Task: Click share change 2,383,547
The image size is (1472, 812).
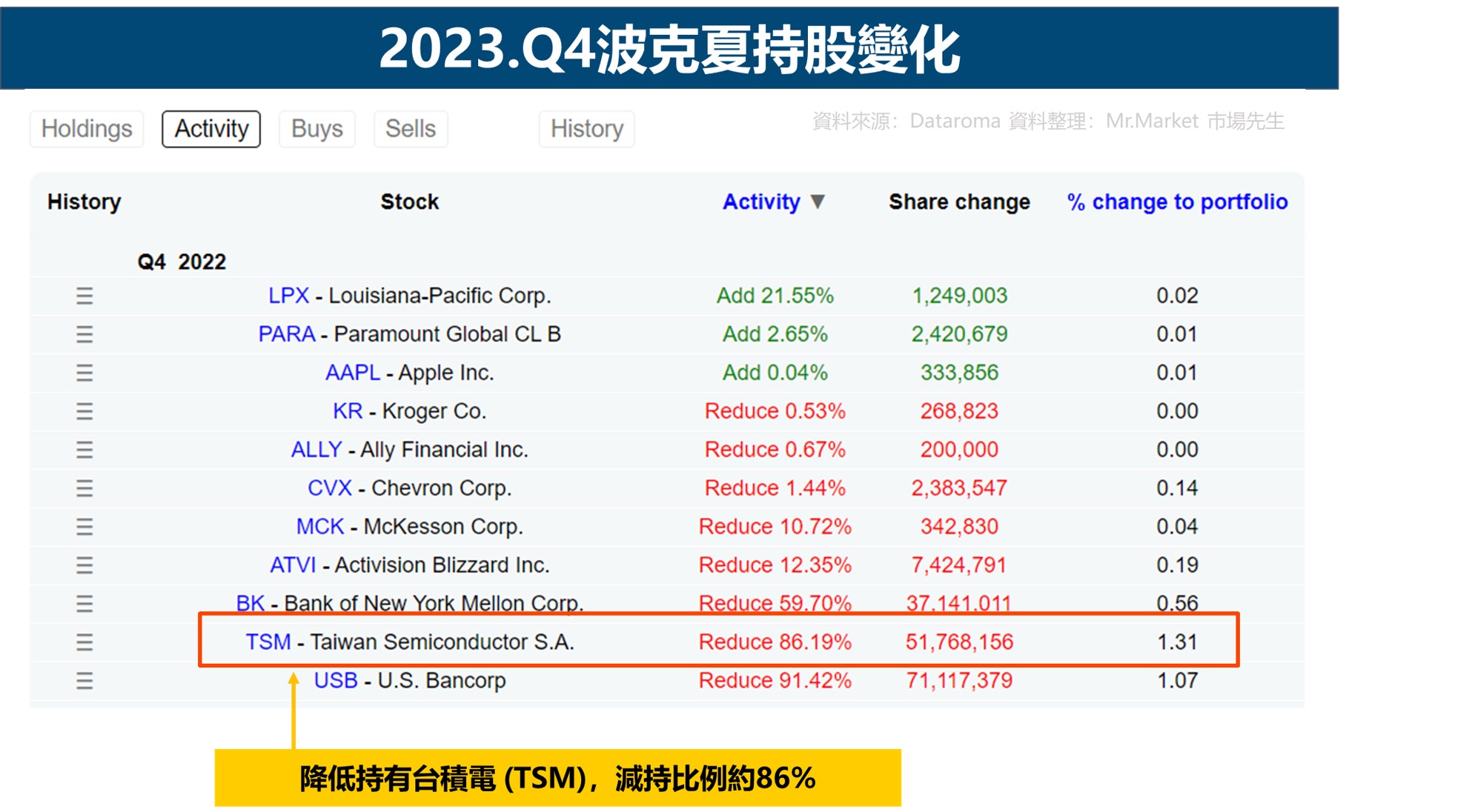Action: tap(959, 488)
